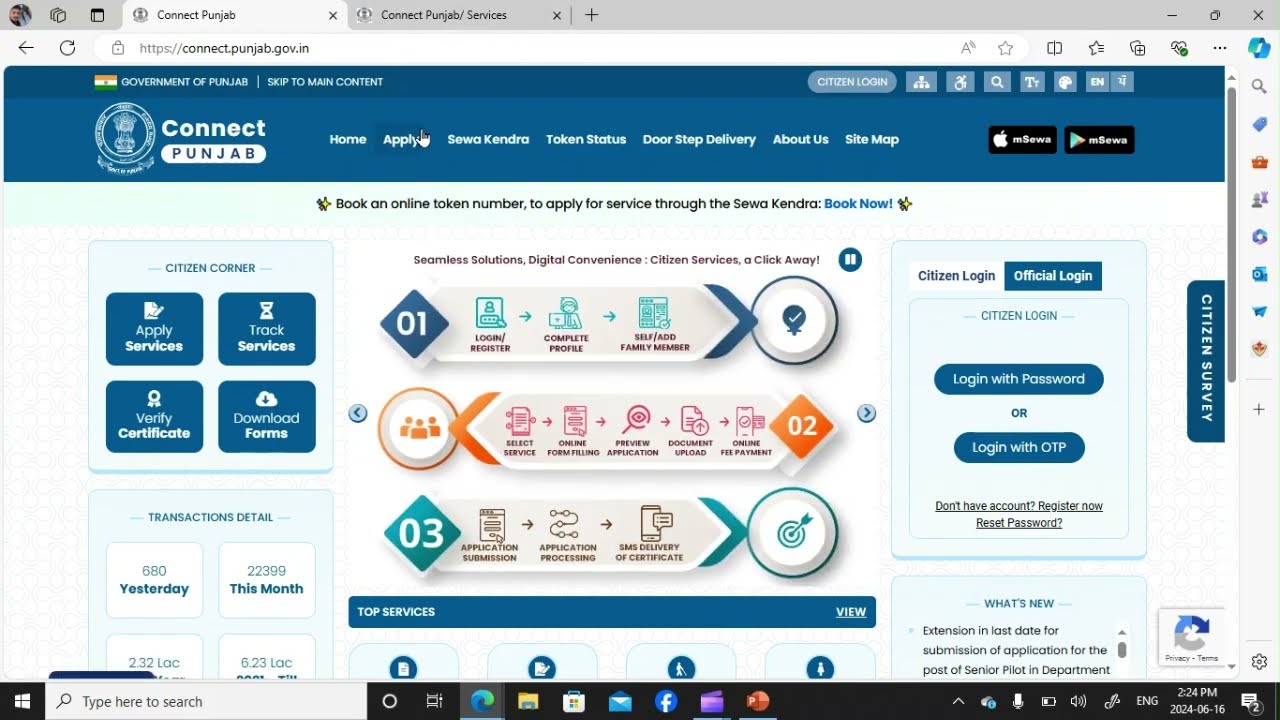The width and height of the screenshot is (1280, 720).
Task: Click browser back arrow
Action: (x=26, y=48)
